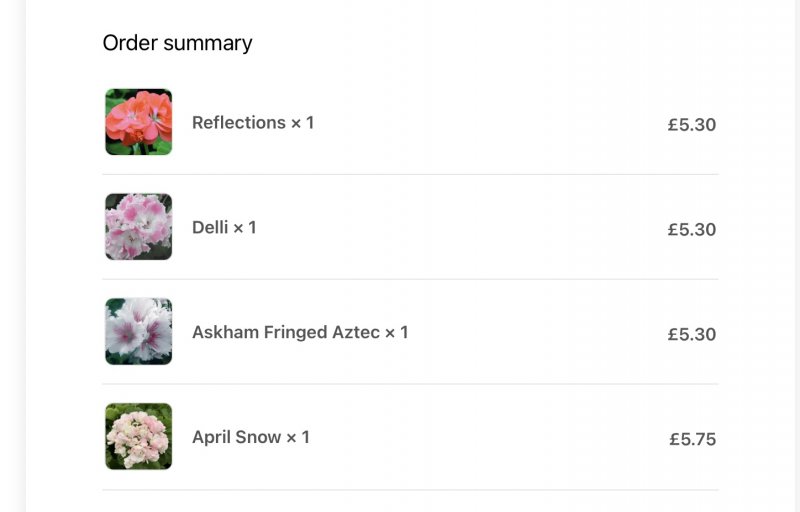Click quantity × 1 after Askham Fringed Aztec
Viewport: 800px width, 512px height.
tap(397, 333)
